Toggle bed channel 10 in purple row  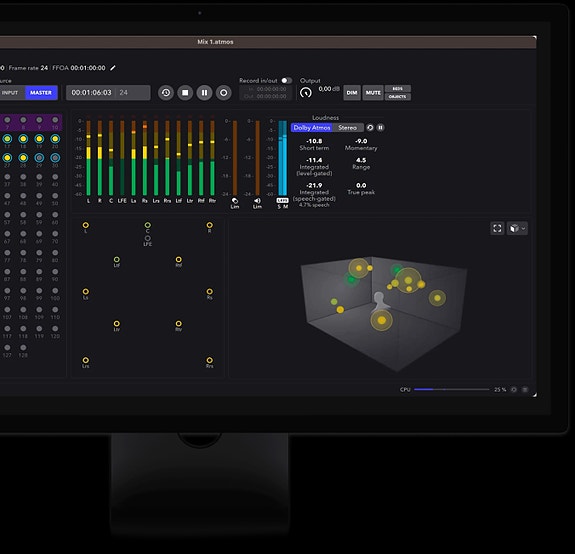(55, 120)
